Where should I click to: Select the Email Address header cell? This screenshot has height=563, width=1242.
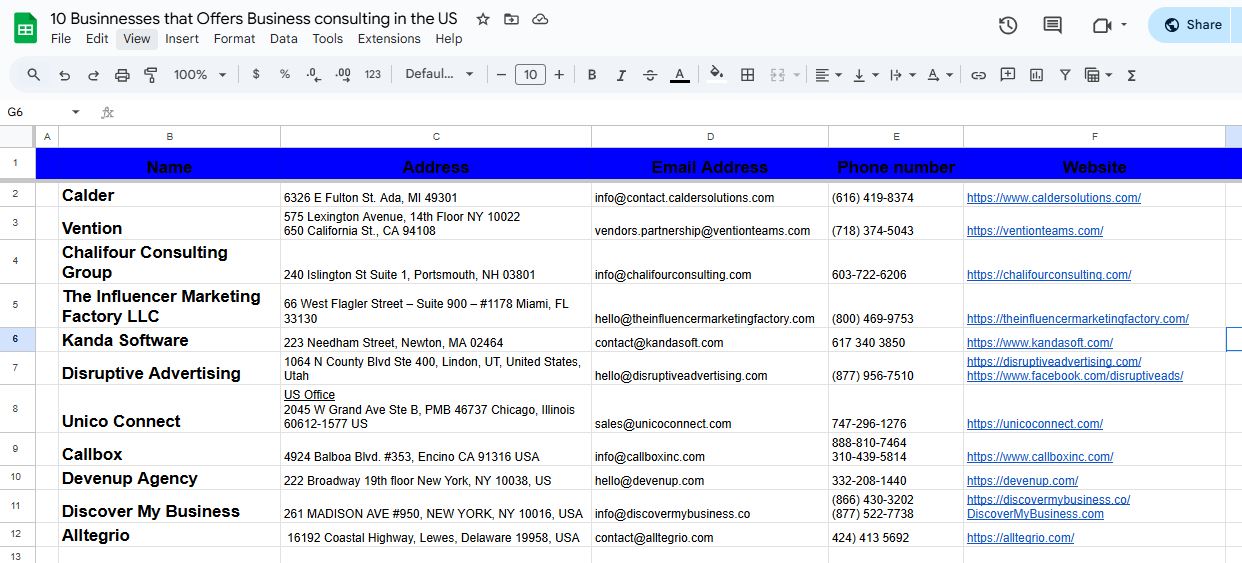[710, 165]
